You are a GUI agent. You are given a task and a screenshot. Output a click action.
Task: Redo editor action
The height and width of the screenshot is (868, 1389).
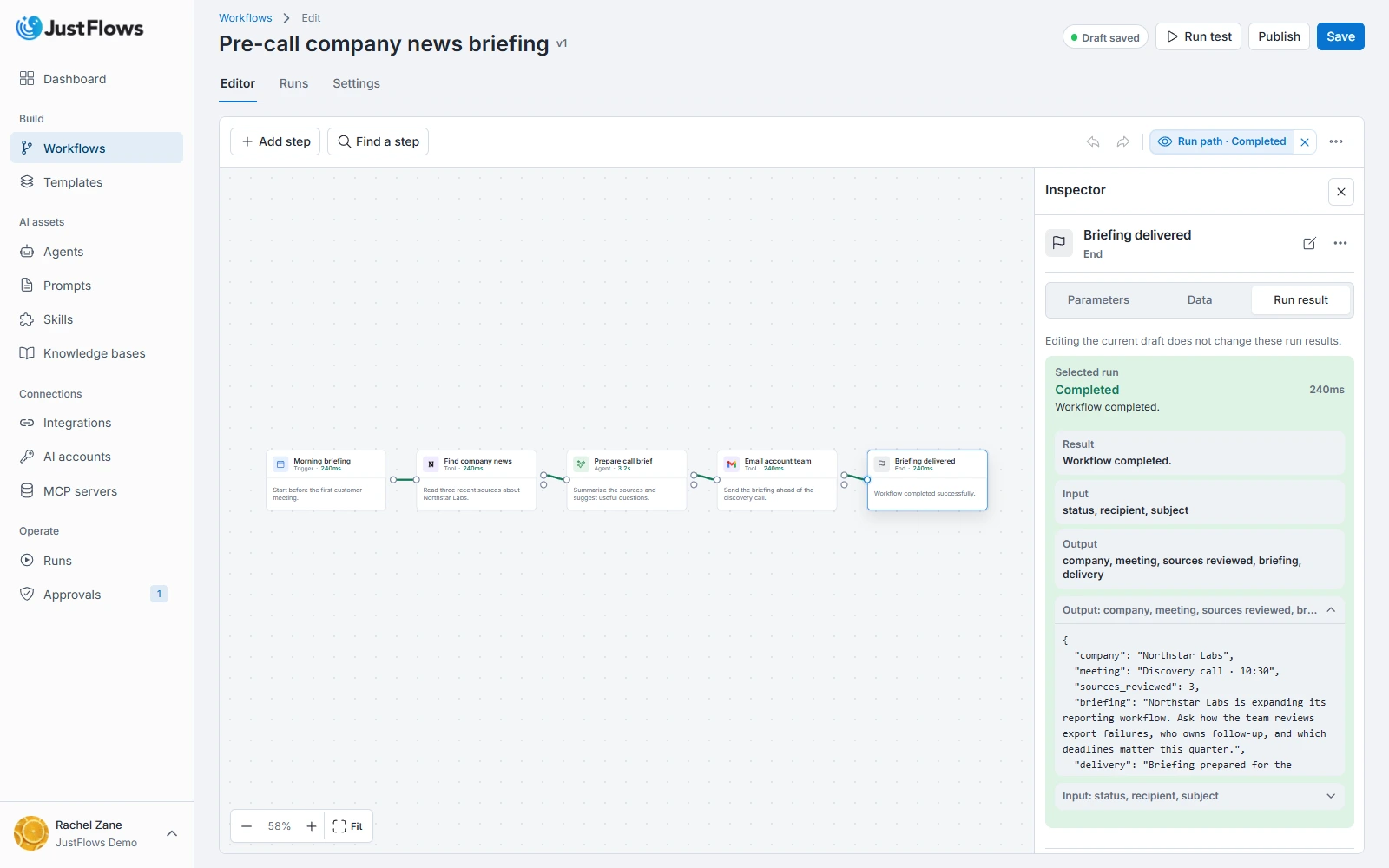click(x=1123, y=141)
